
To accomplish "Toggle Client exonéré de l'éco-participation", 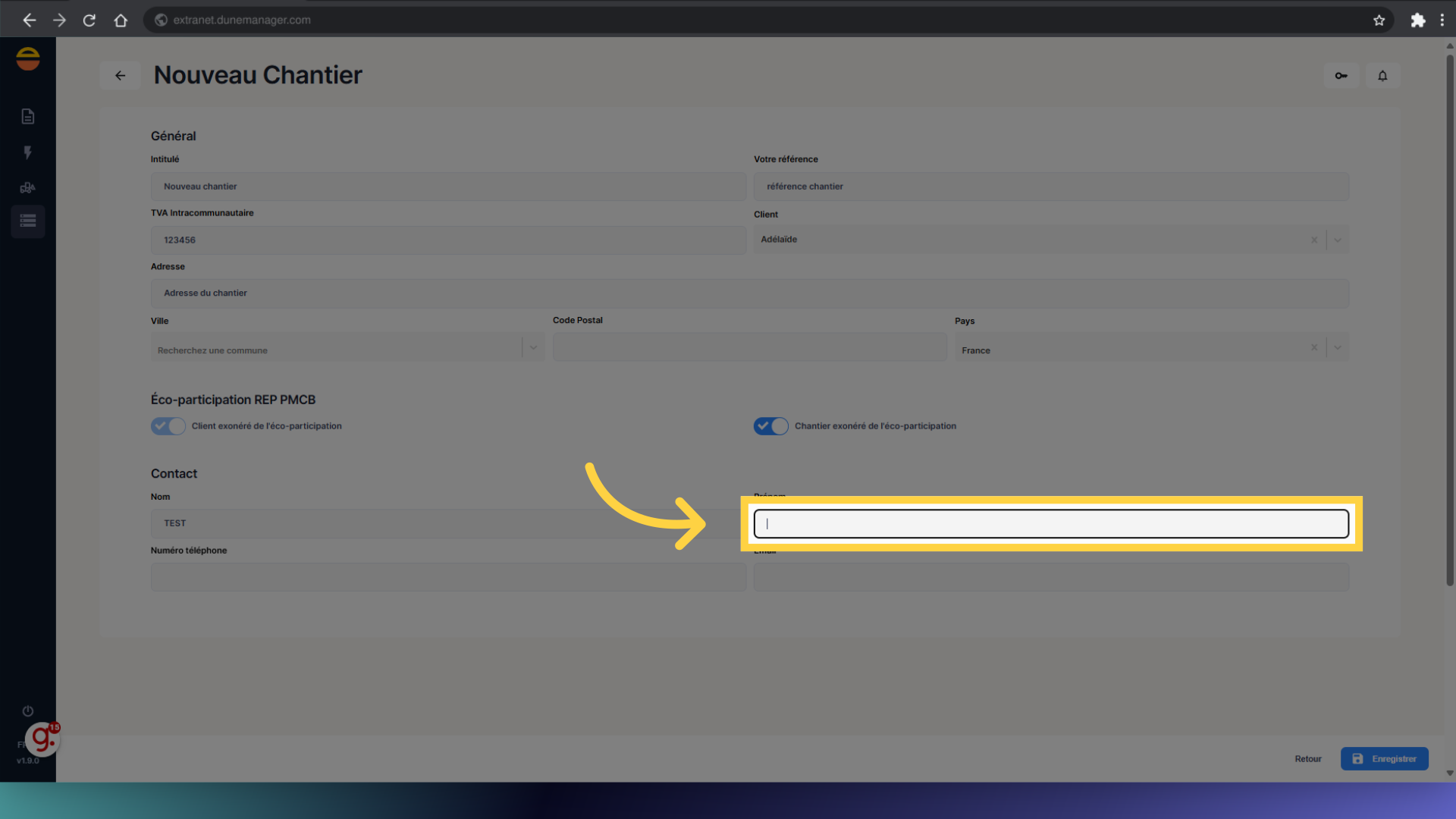I will pos(168,426).
